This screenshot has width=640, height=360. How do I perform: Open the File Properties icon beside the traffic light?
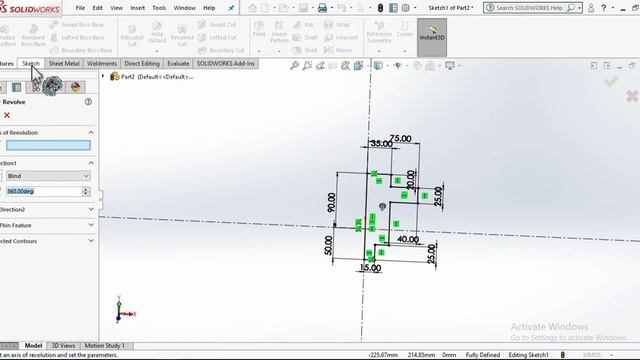(393, 8)
